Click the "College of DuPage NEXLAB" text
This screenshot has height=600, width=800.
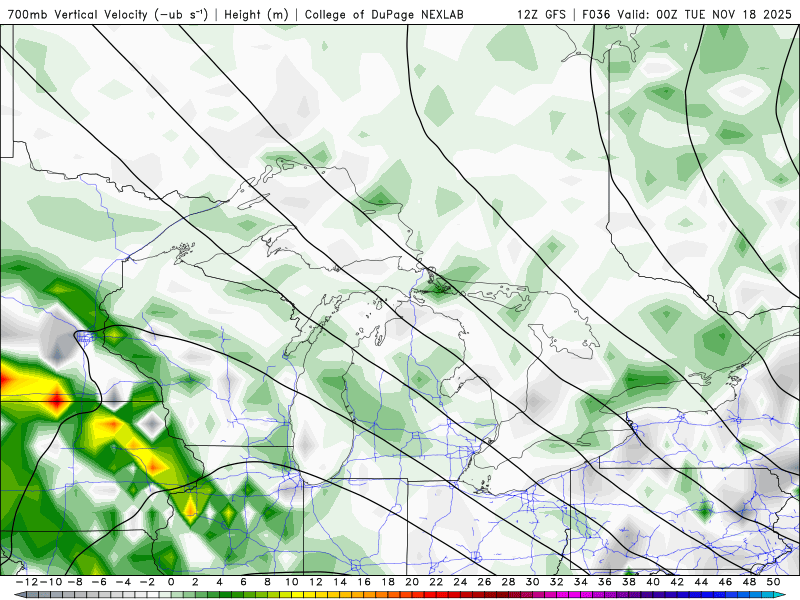point(384,14)
